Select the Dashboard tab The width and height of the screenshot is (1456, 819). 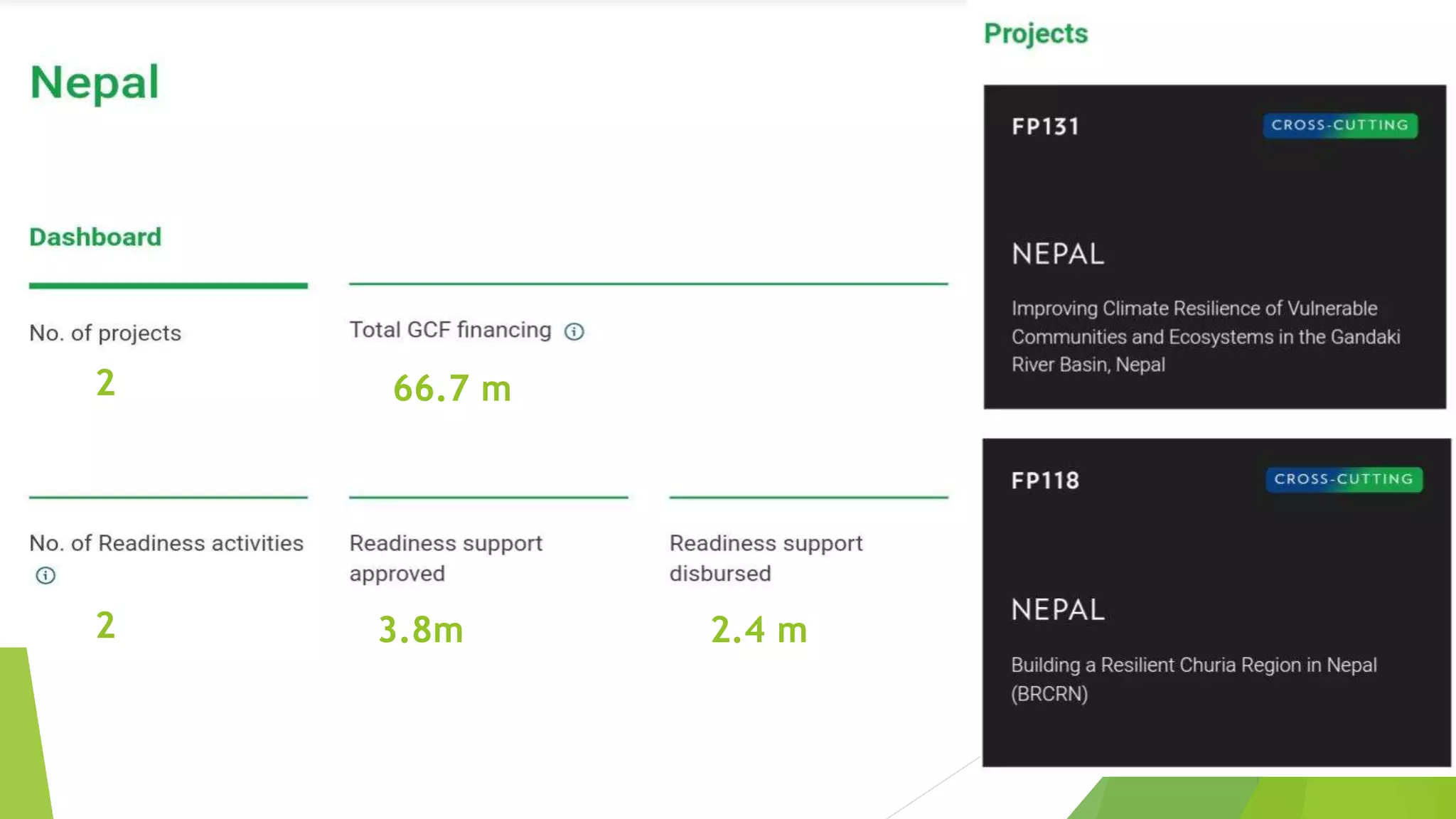coord(95,237)
